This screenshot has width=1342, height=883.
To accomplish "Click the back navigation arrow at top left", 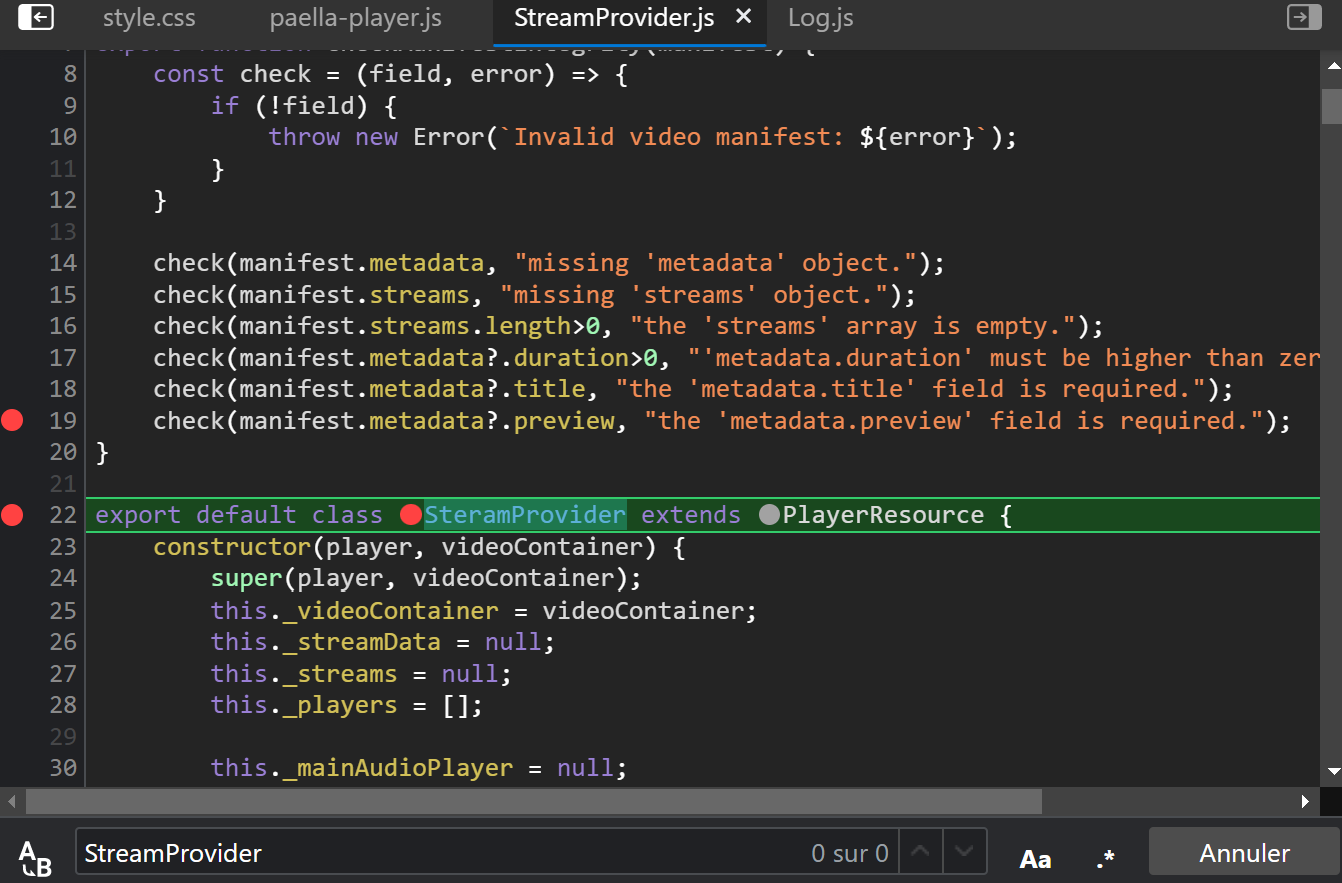I will pos(36,17).
